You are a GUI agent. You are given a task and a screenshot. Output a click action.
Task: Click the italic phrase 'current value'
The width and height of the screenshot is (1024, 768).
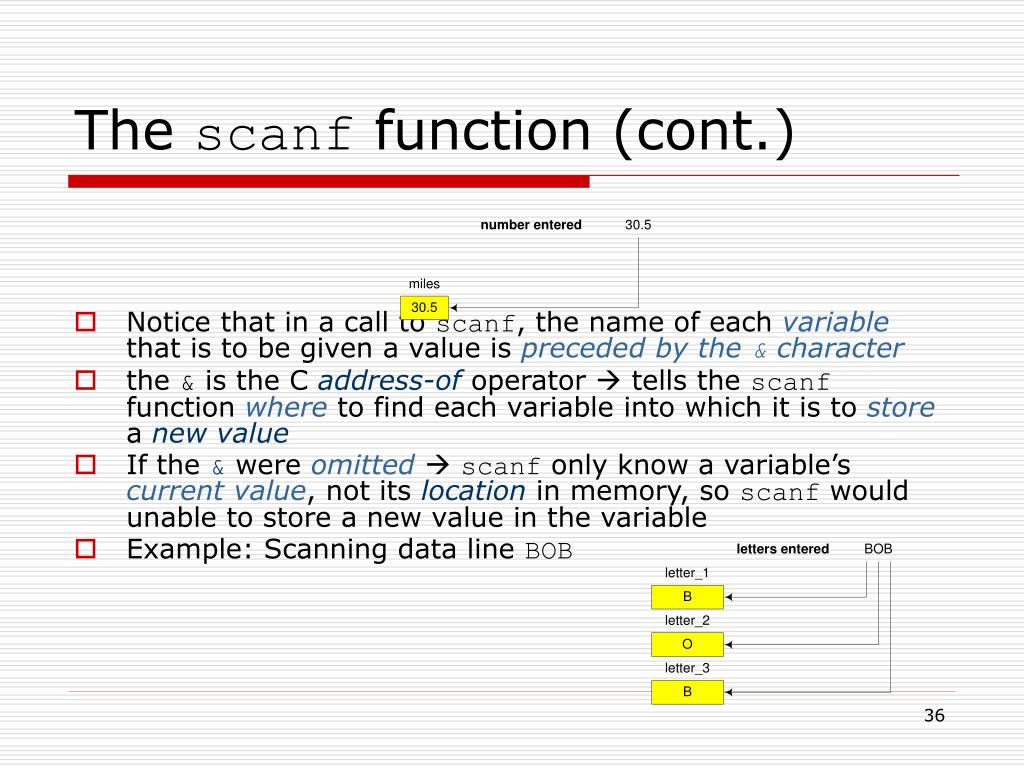[216, 491]
